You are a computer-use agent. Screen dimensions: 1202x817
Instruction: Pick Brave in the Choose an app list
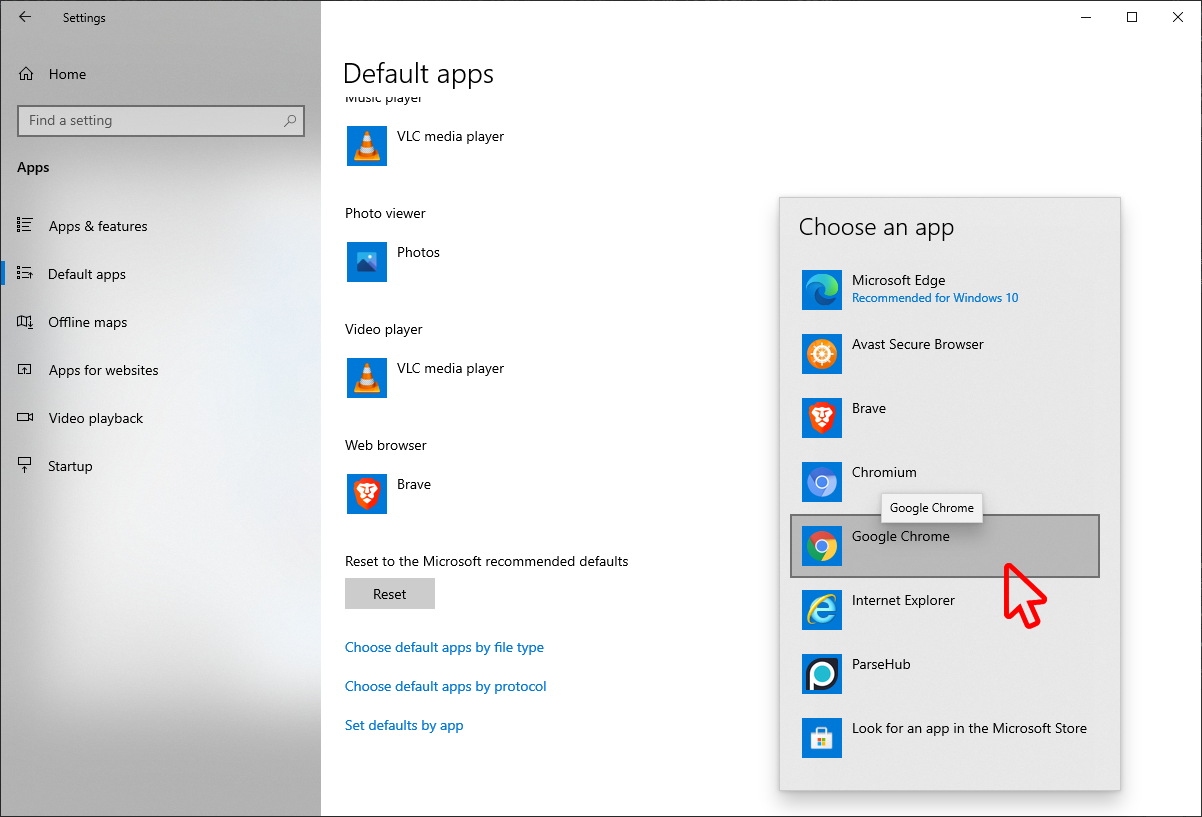[x=945, y=418]
